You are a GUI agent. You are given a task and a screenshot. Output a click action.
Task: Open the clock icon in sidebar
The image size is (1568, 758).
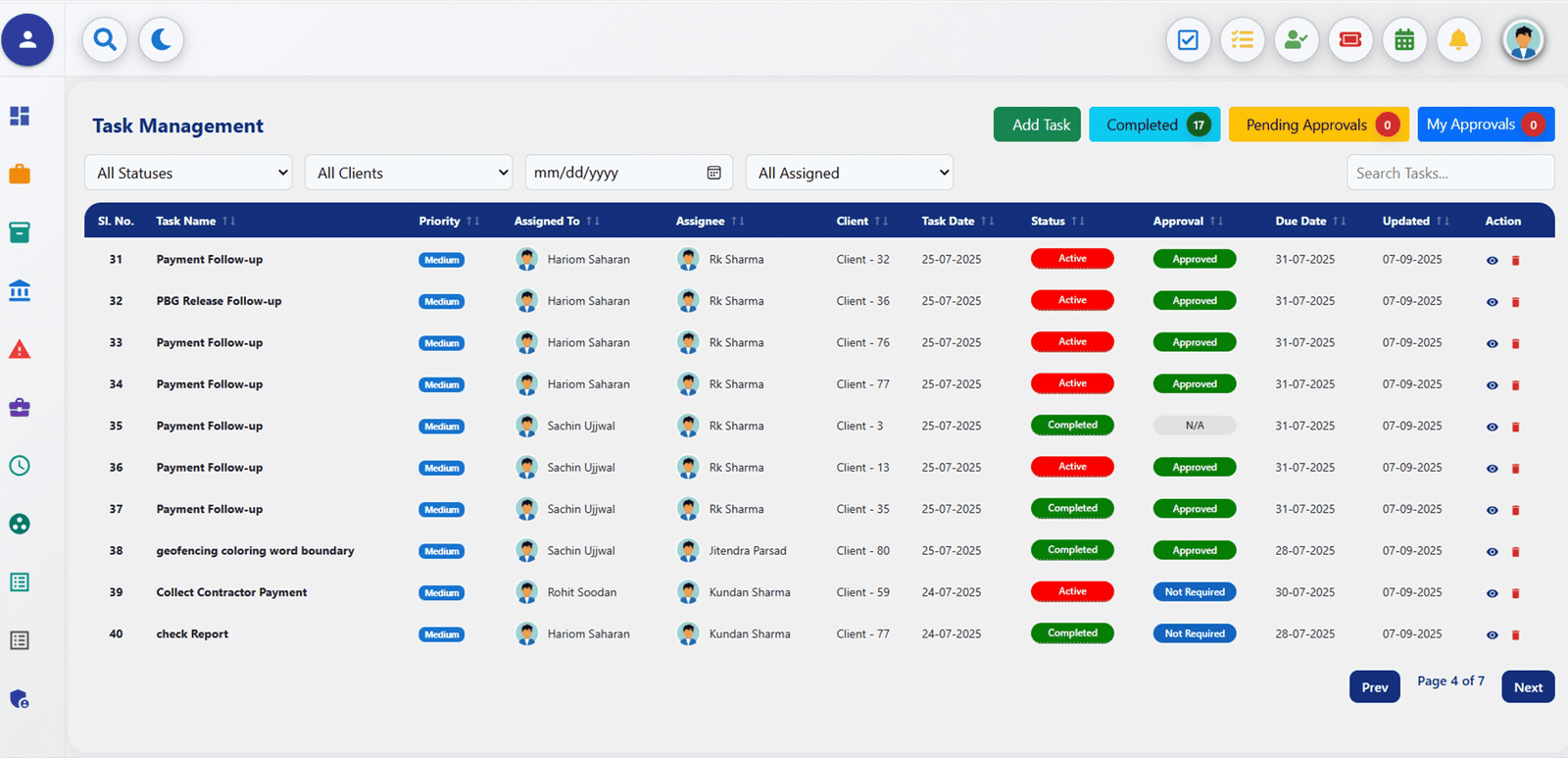coord(20,466)
